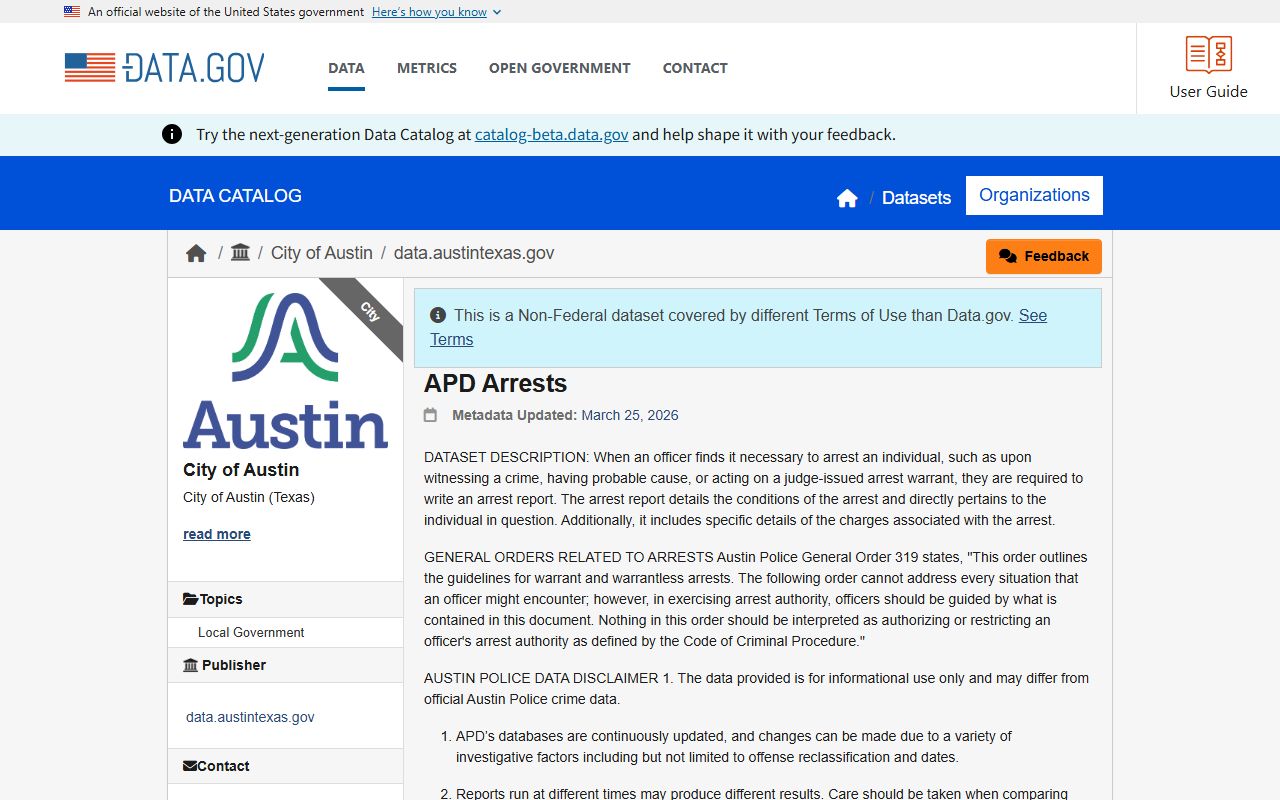Image resolution: width=1280 pixels, height=800 pixels.
Task: Open the User Guide book icon
Action: 1208,54
